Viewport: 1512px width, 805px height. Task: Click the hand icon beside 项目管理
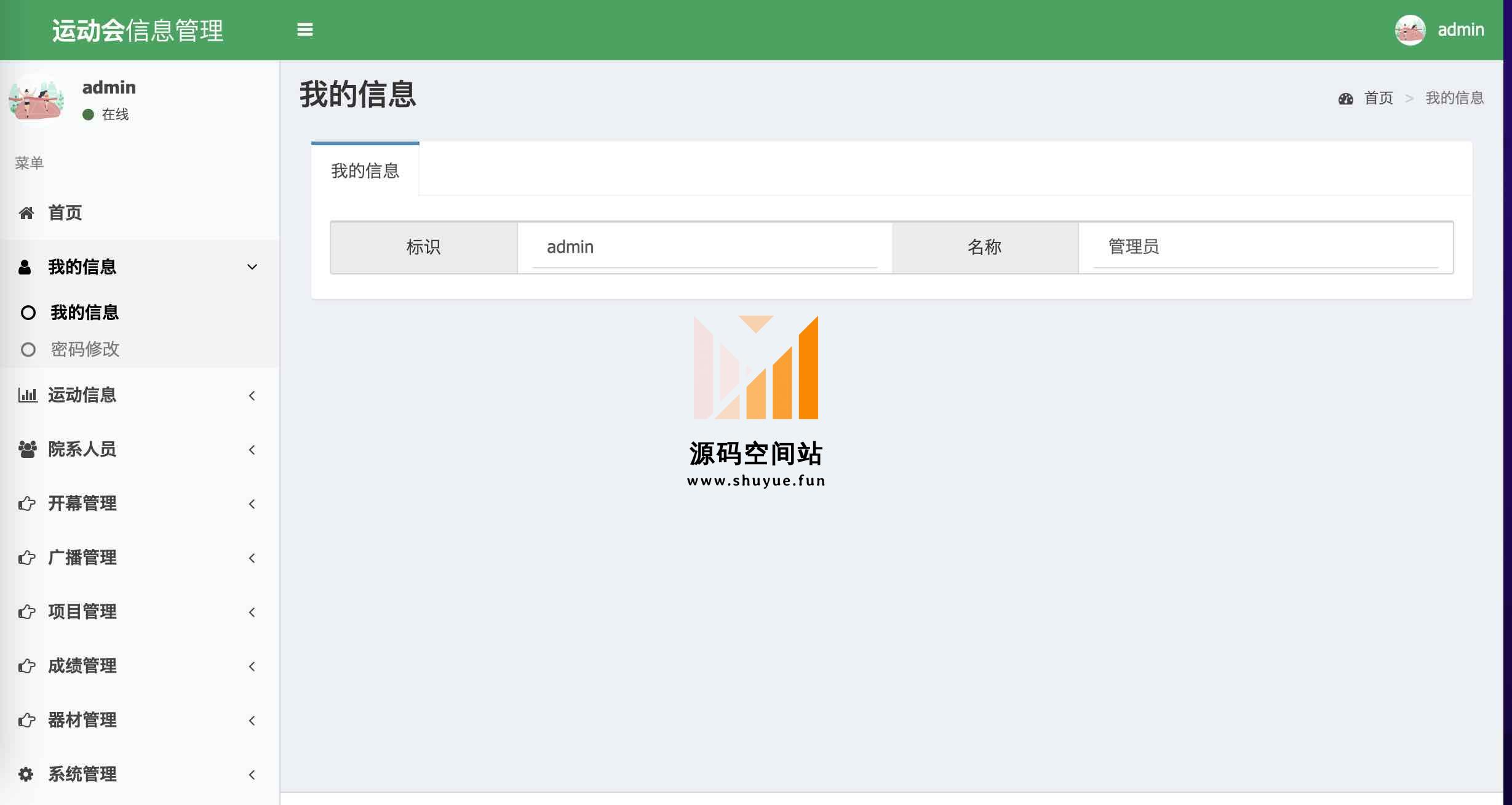(x=27, y=612)
